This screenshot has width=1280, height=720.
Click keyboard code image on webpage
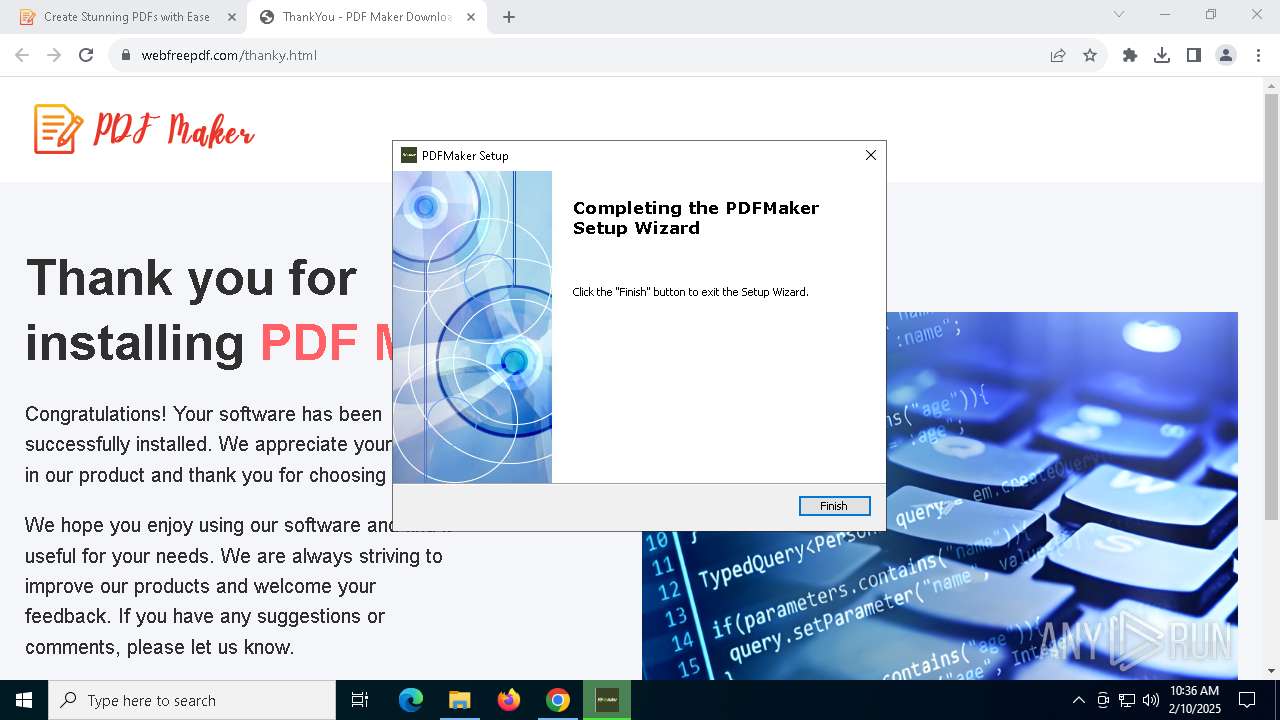pyautogui.click(x=1062, y=496)
